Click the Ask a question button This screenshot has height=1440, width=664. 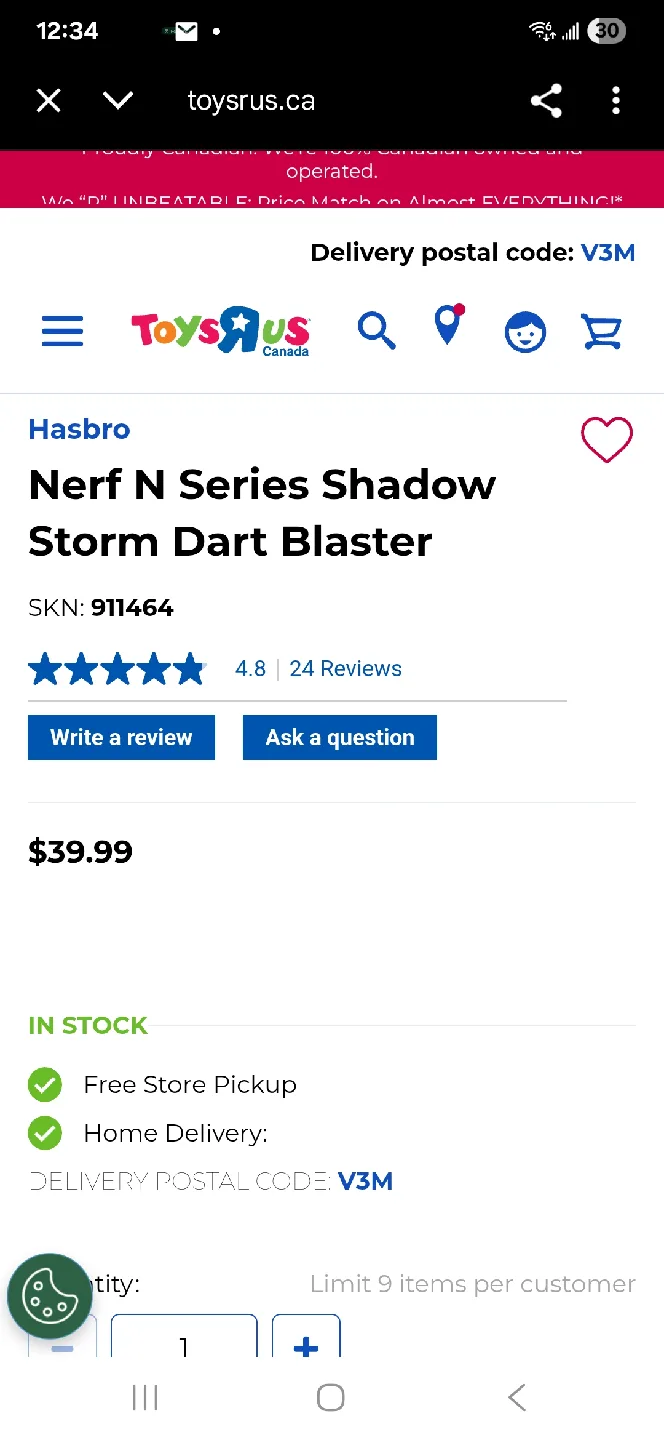pos(339,737)
